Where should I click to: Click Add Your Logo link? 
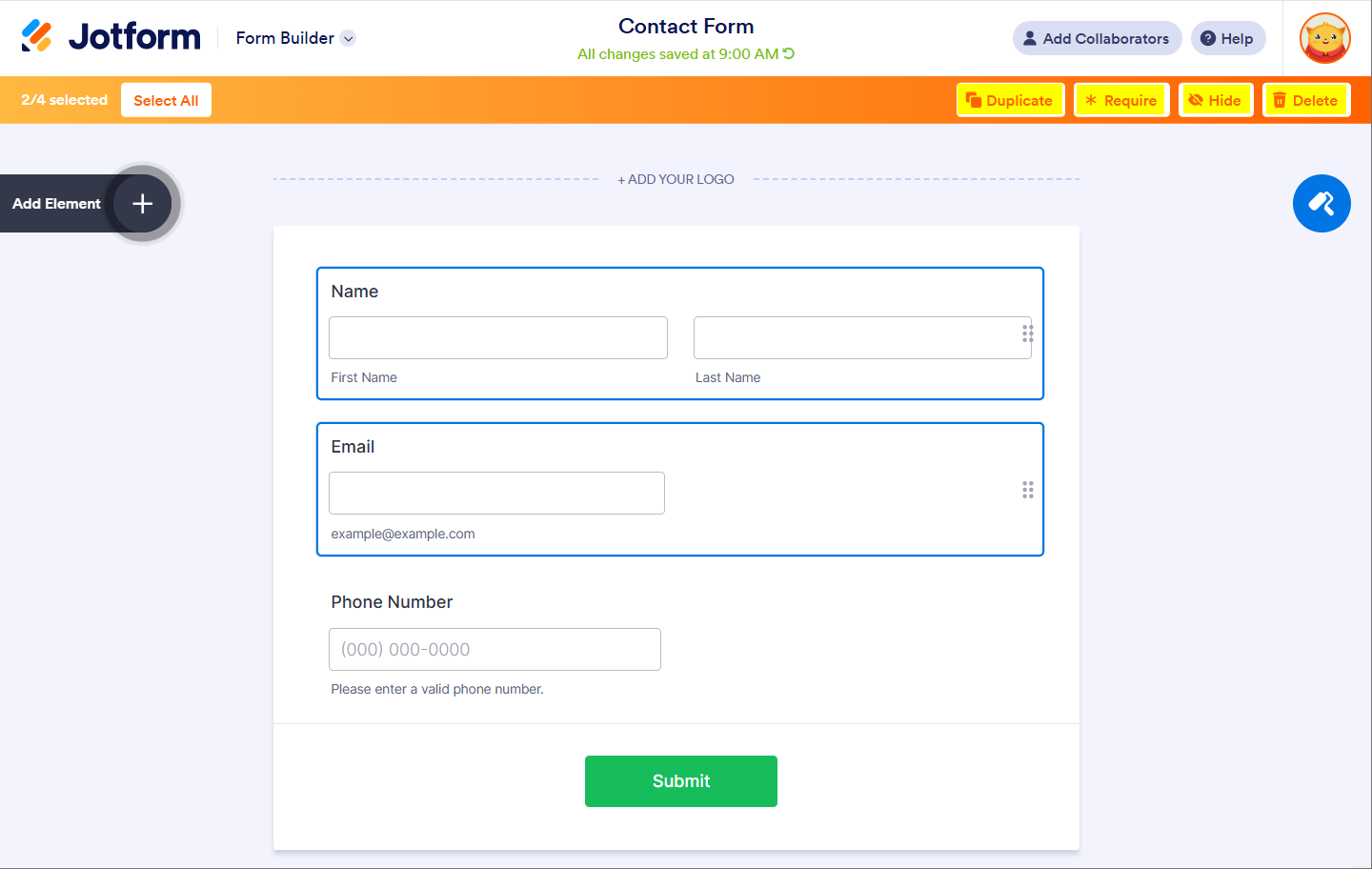[676, 179]
